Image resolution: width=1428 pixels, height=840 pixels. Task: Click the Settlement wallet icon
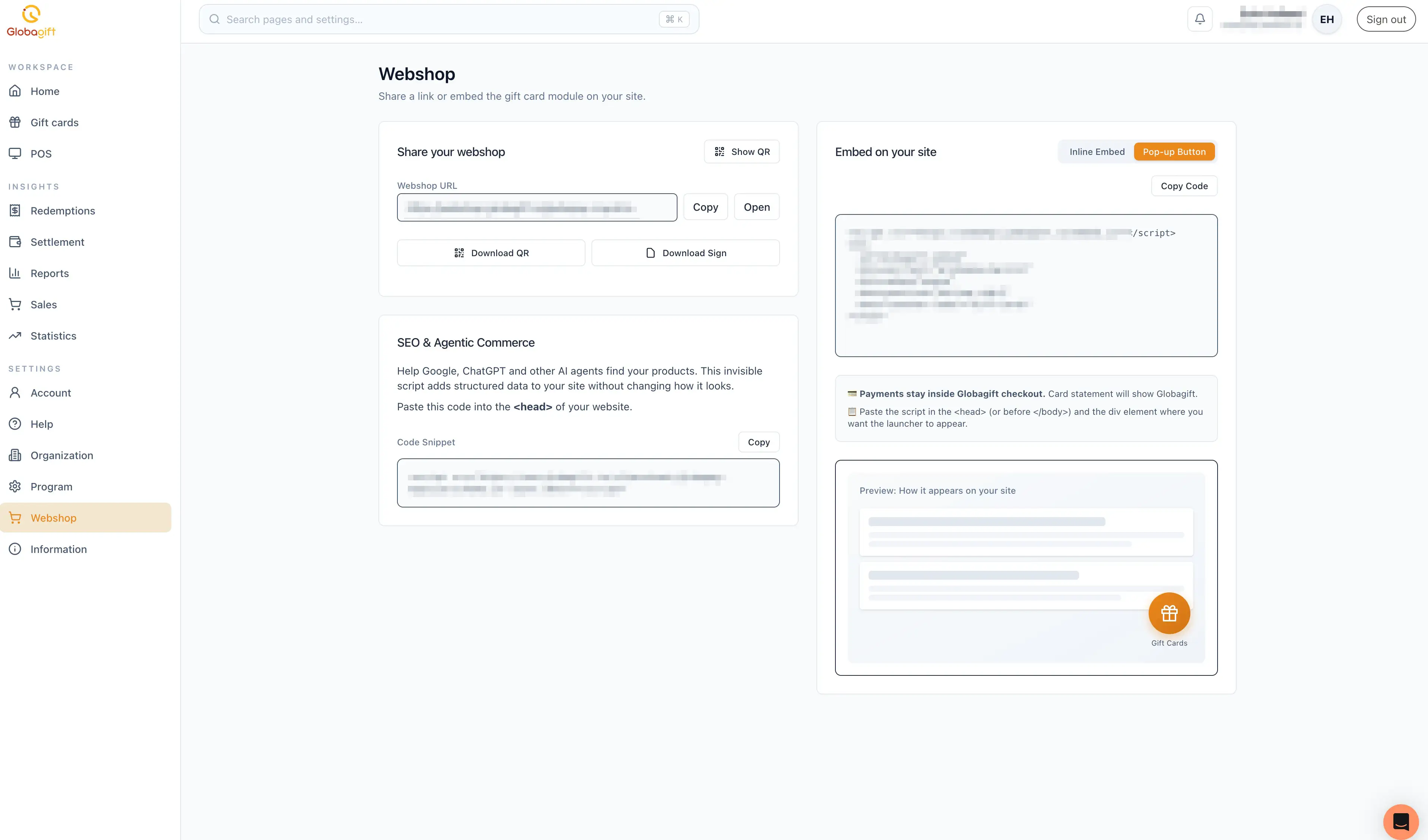click(x=15, y=241)
